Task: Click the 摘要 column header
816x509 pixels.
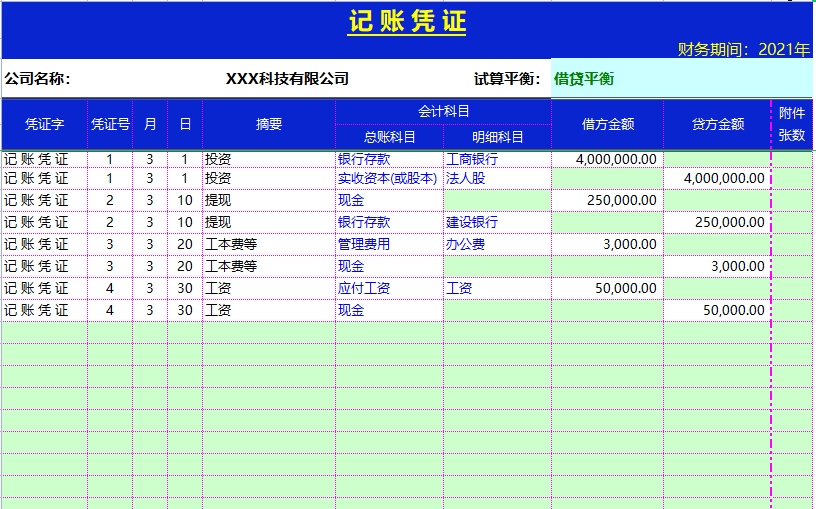Action: [269, 124]
